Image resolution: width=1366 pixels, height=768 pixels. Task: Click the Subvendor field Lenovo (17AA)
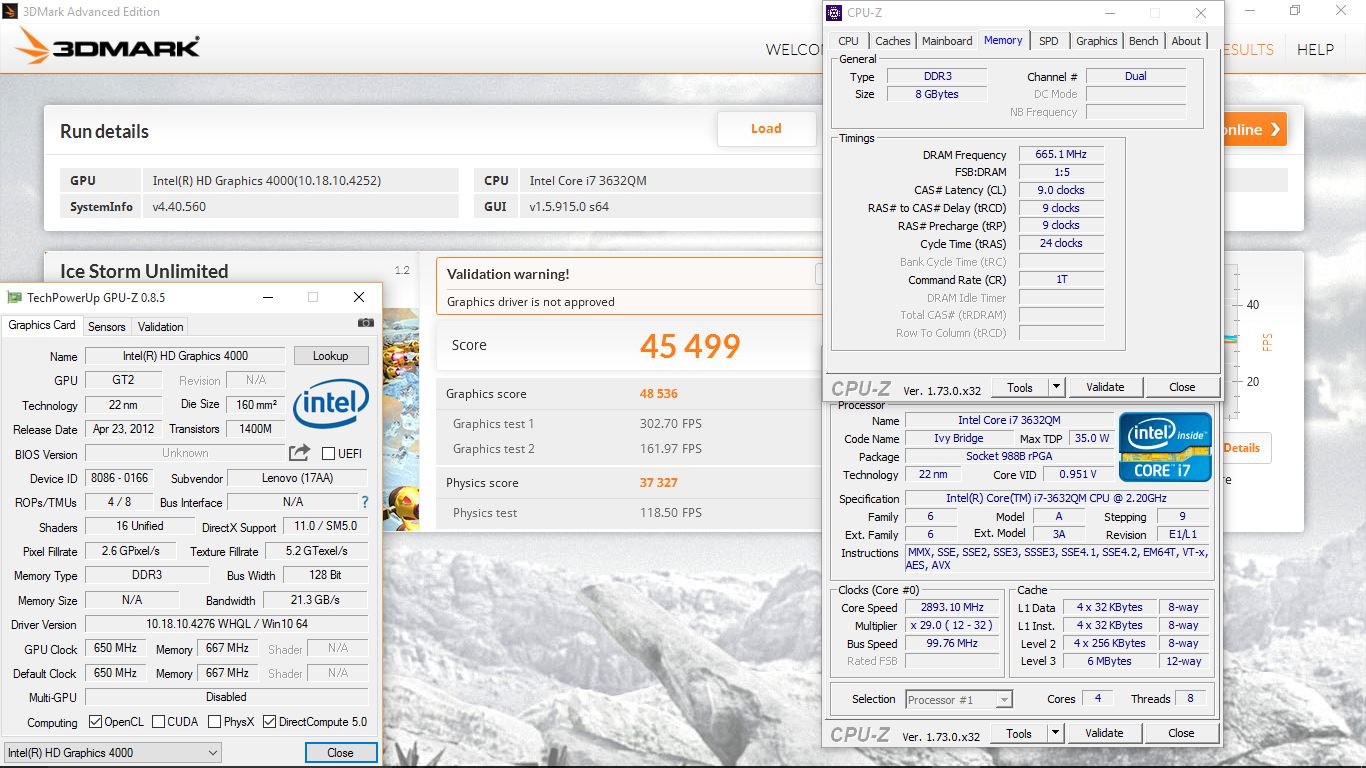coord(296,478)
